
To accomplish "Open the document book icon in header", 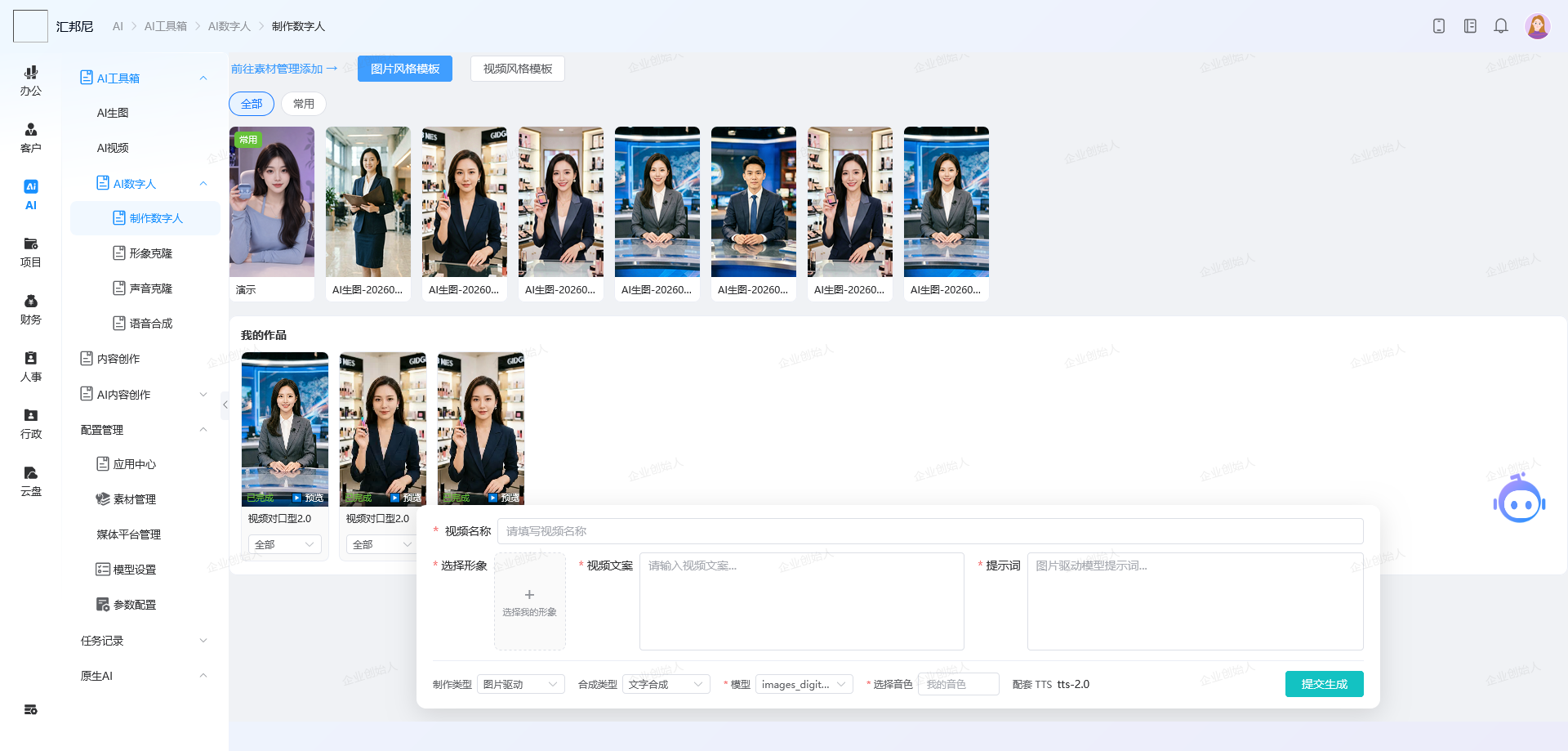I will pos(1470,26).
